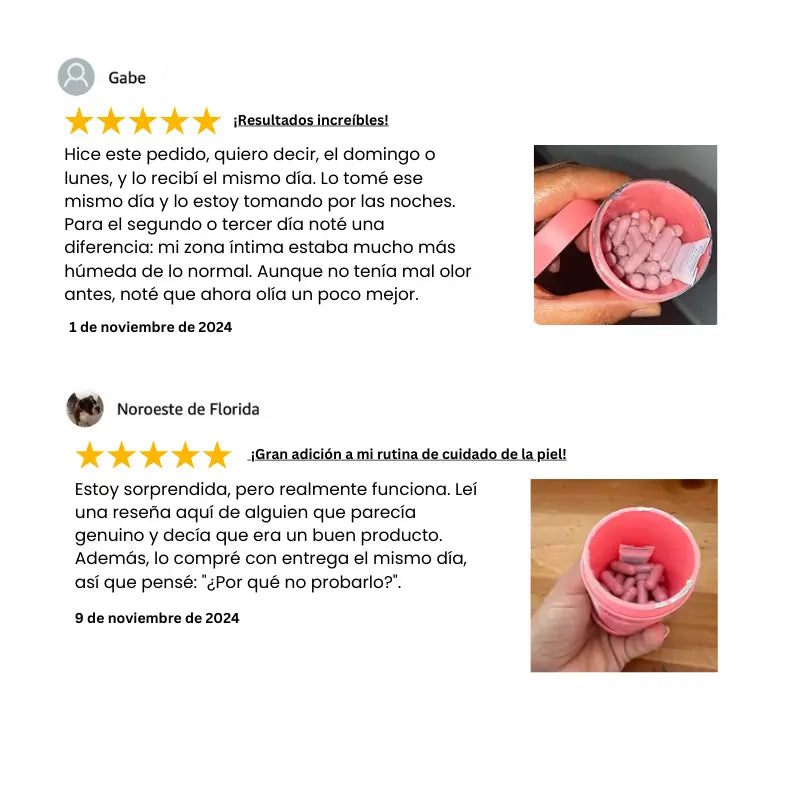Open the ¡Gran adición a mi rutina review link
The image size is (810, 810).
[408, 455]
